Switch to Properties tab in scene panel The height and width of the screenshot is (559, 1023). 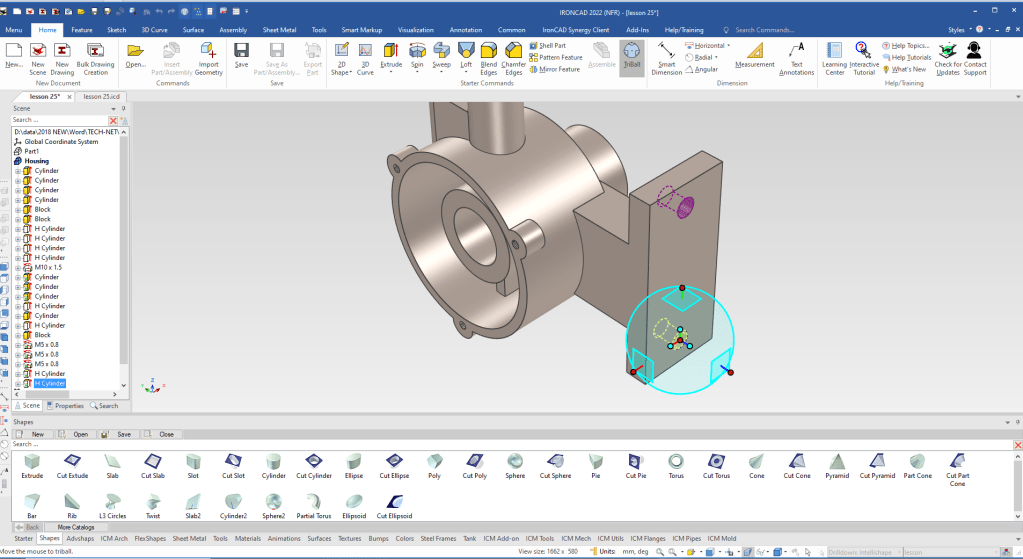pos(66,406)
